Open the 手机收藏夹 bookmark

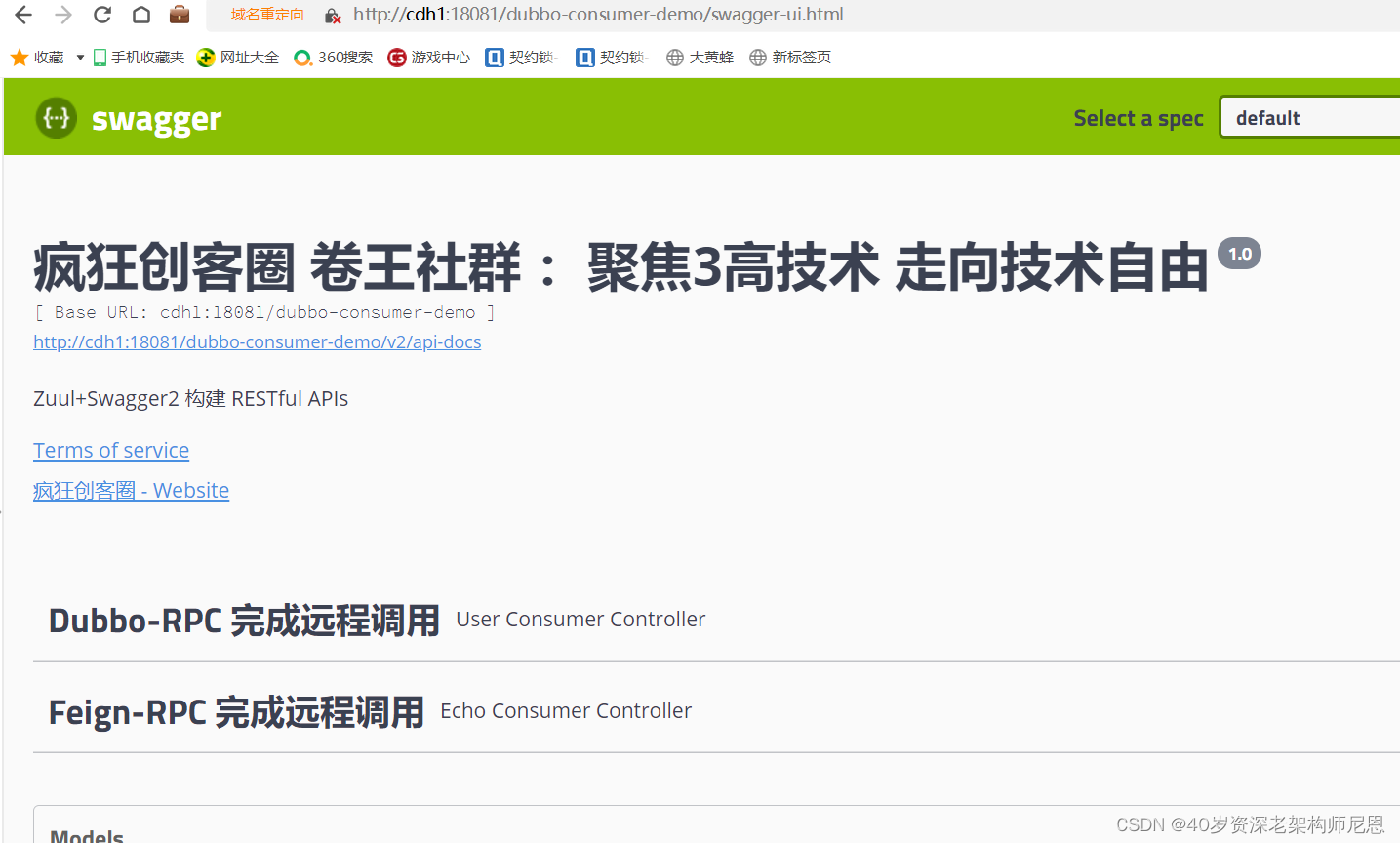(139, 58)
